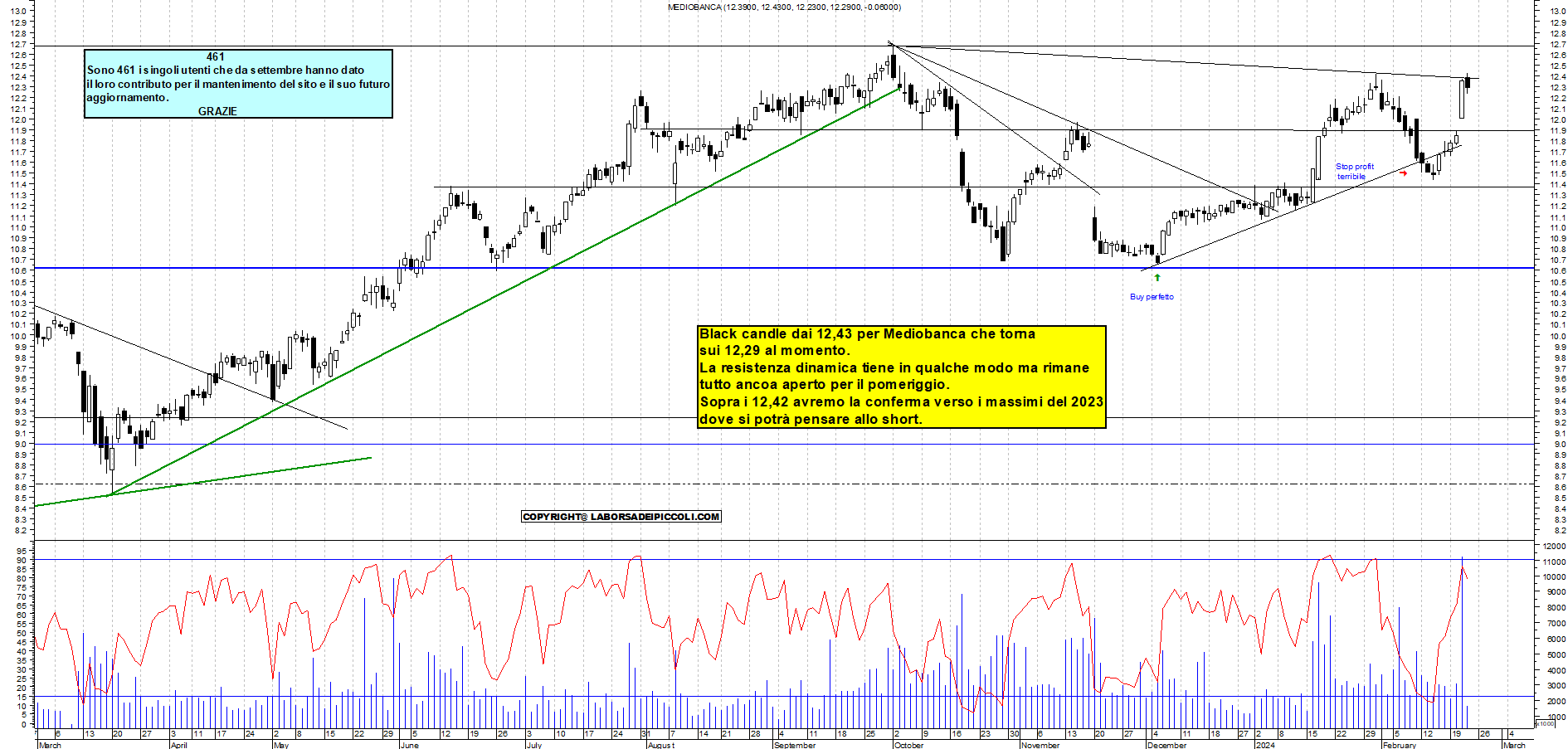
Task: Click the "95" oscillator scale value
Action: [22, 551]
